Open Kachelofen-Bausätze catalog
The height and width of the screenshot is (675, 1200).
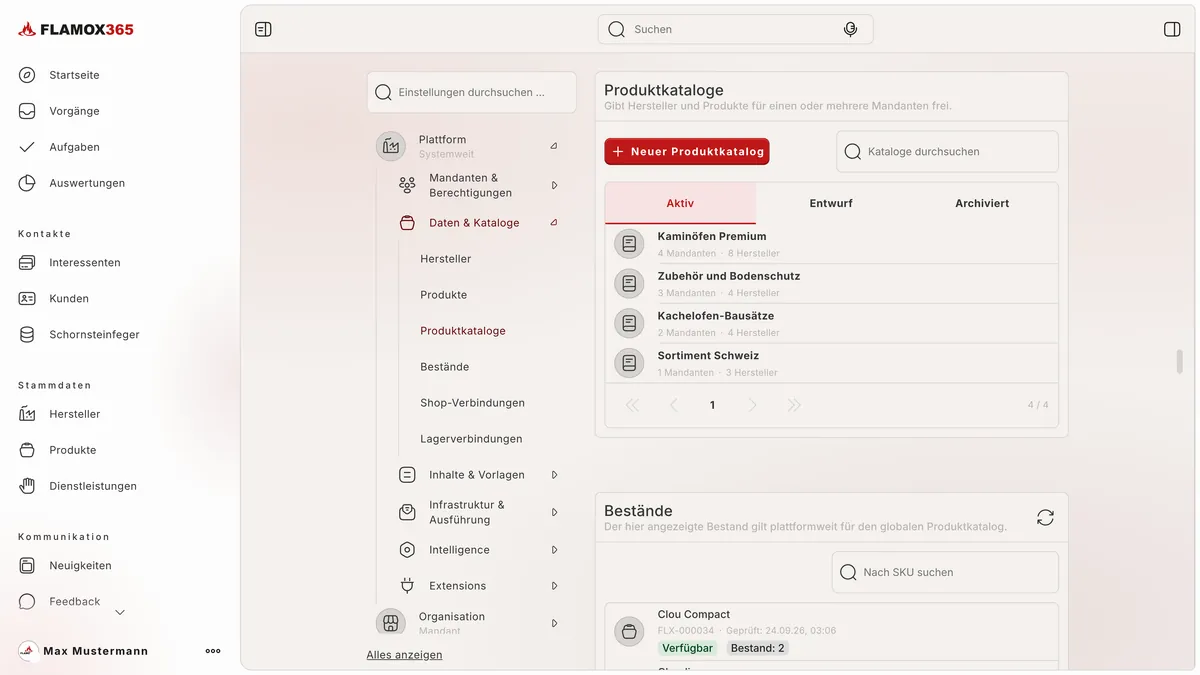click(831, 323)
